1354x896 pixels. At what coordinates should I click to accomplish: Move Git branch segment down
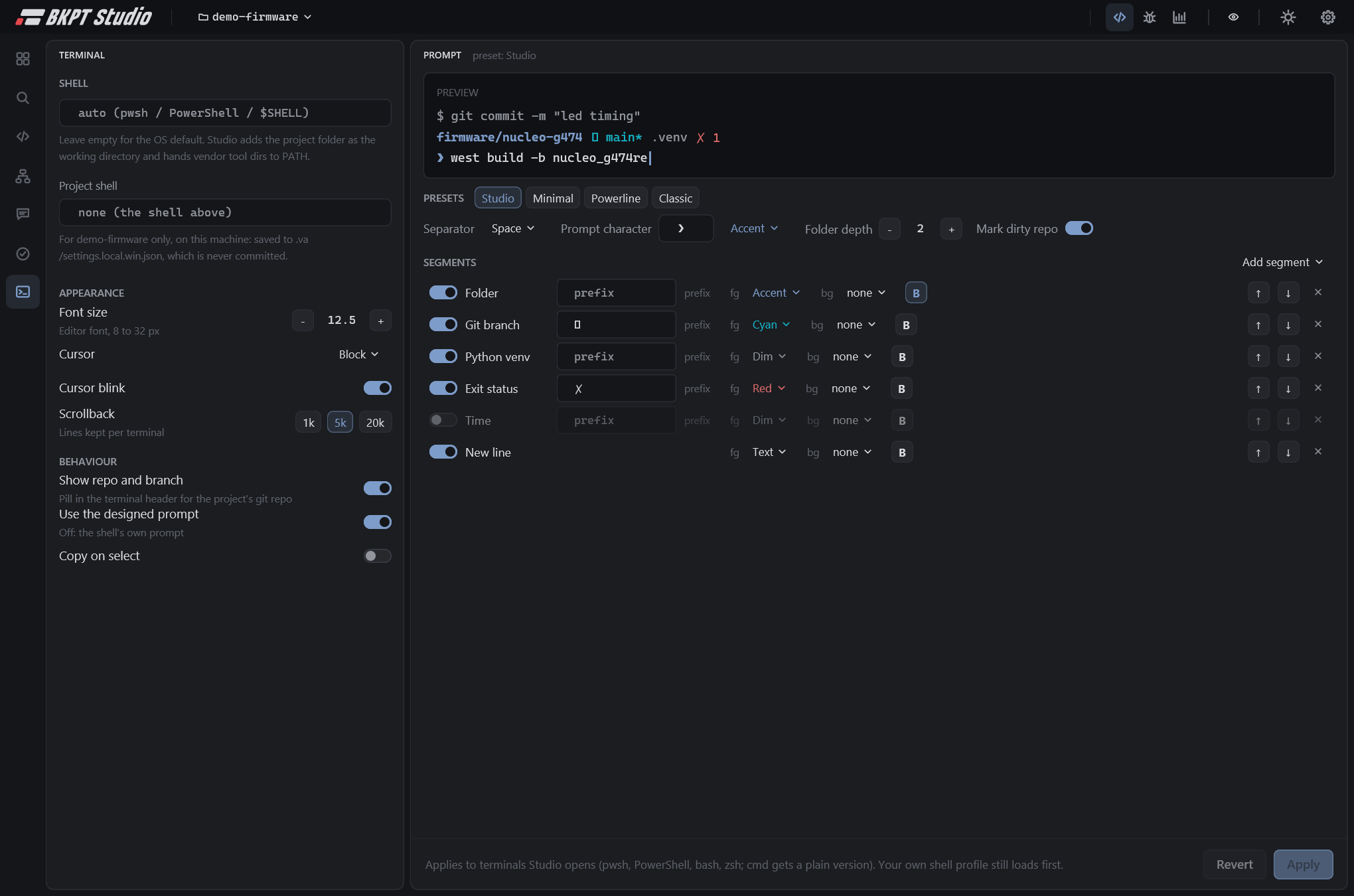pos(1288,325)
